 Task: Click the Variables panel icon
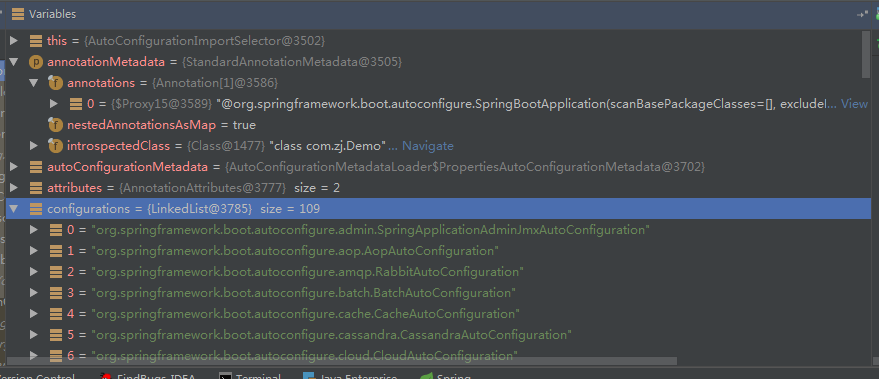pos(18,14)
